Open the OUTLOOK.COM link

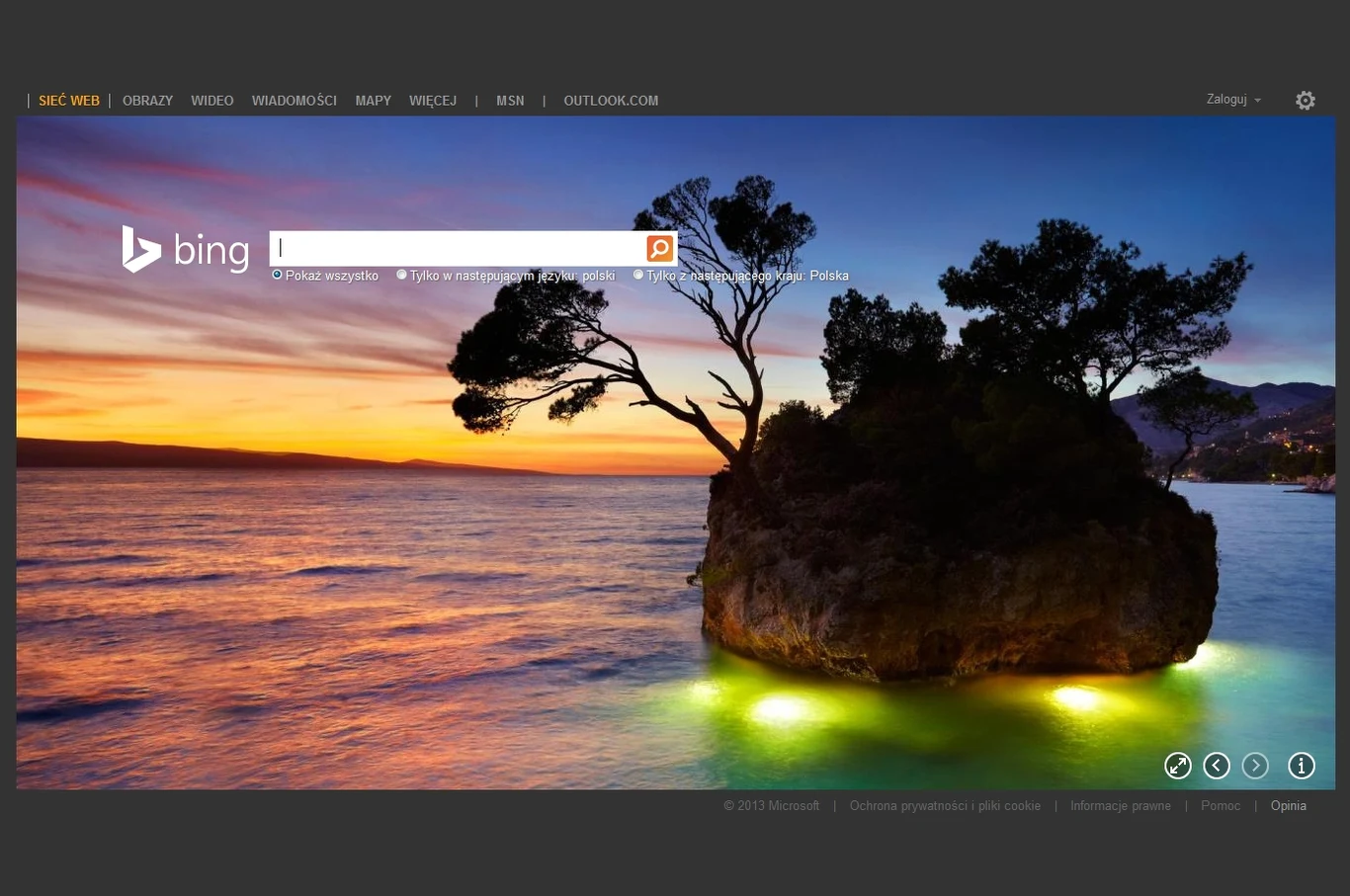611,101
